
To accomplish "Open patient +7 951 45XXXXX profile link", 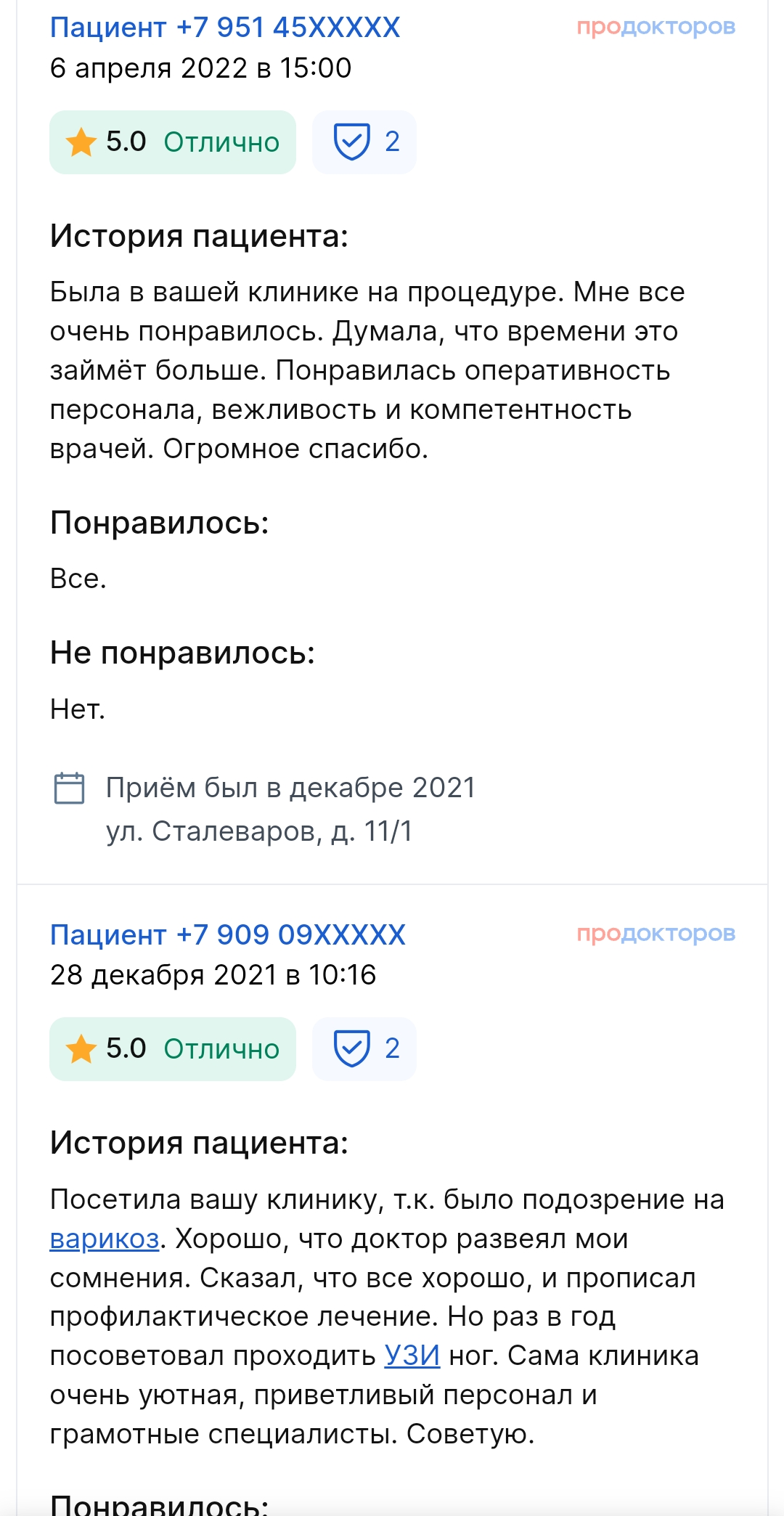I will click(225, 28).
